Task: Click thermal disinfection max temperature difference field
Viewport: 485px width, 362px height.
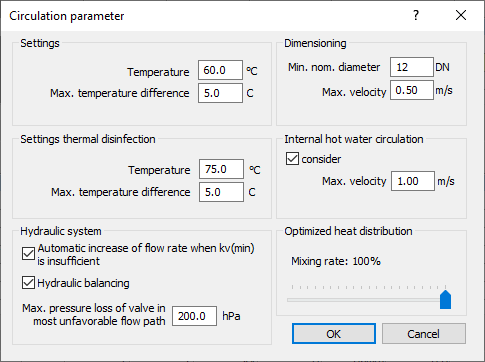Action: click(221, 192)
